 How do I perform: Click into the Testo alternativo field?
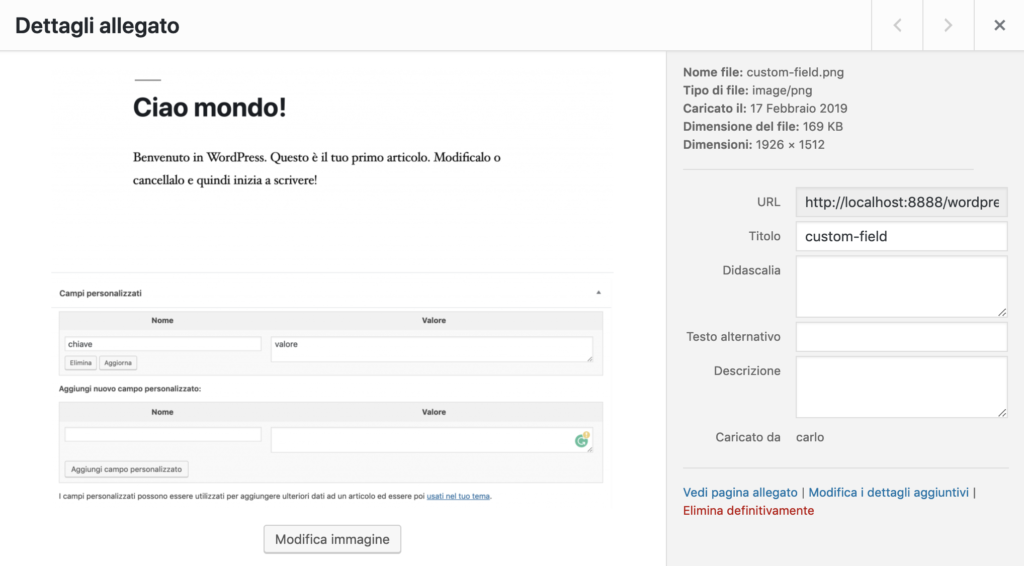901,337
